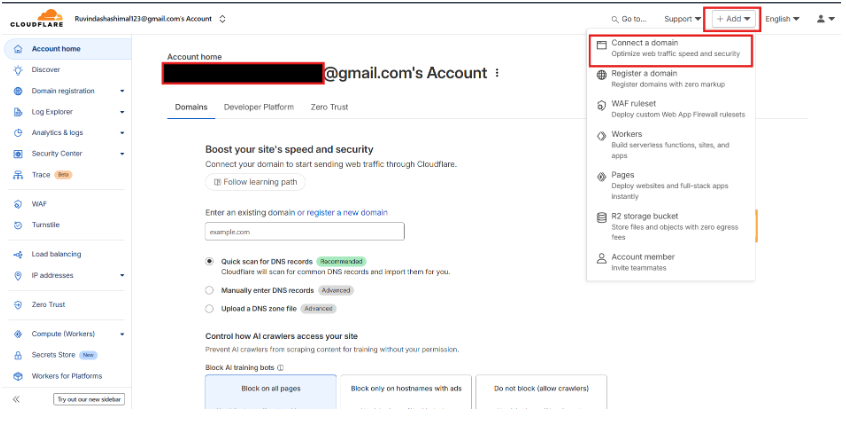846x439 pixels.
Task: Select Quick scan for DNS records
Action: pos(210,261)
